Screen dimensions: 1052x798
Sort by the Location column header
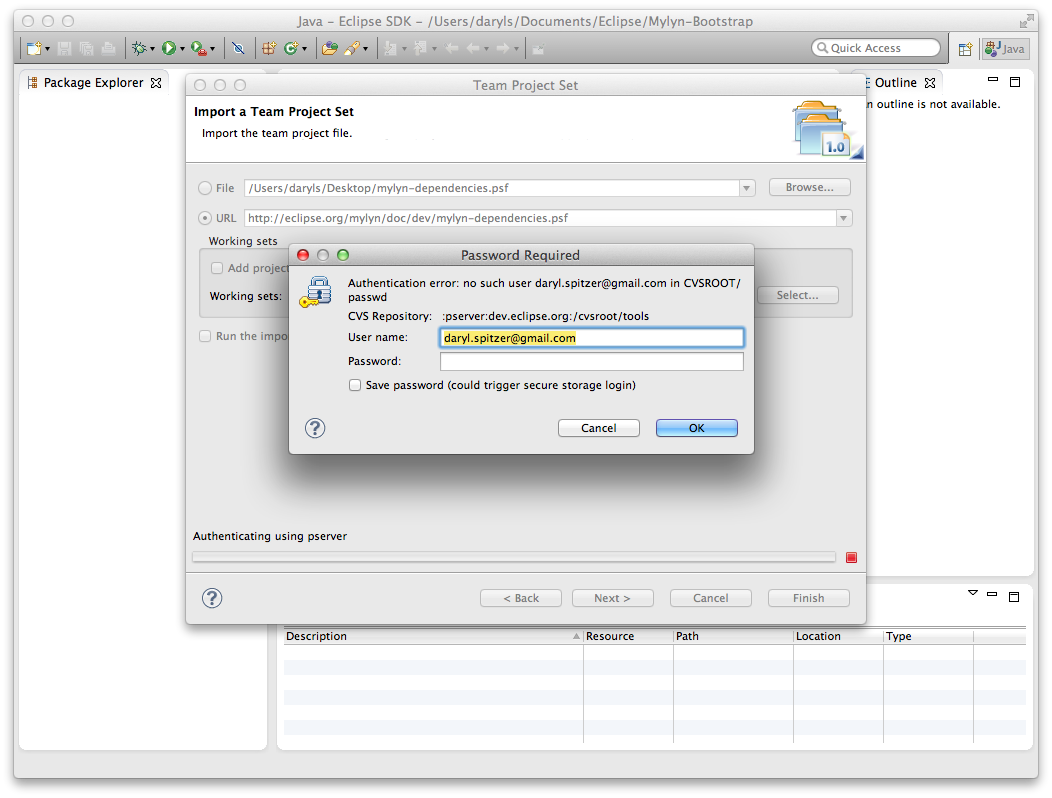[x=838, y=636]
